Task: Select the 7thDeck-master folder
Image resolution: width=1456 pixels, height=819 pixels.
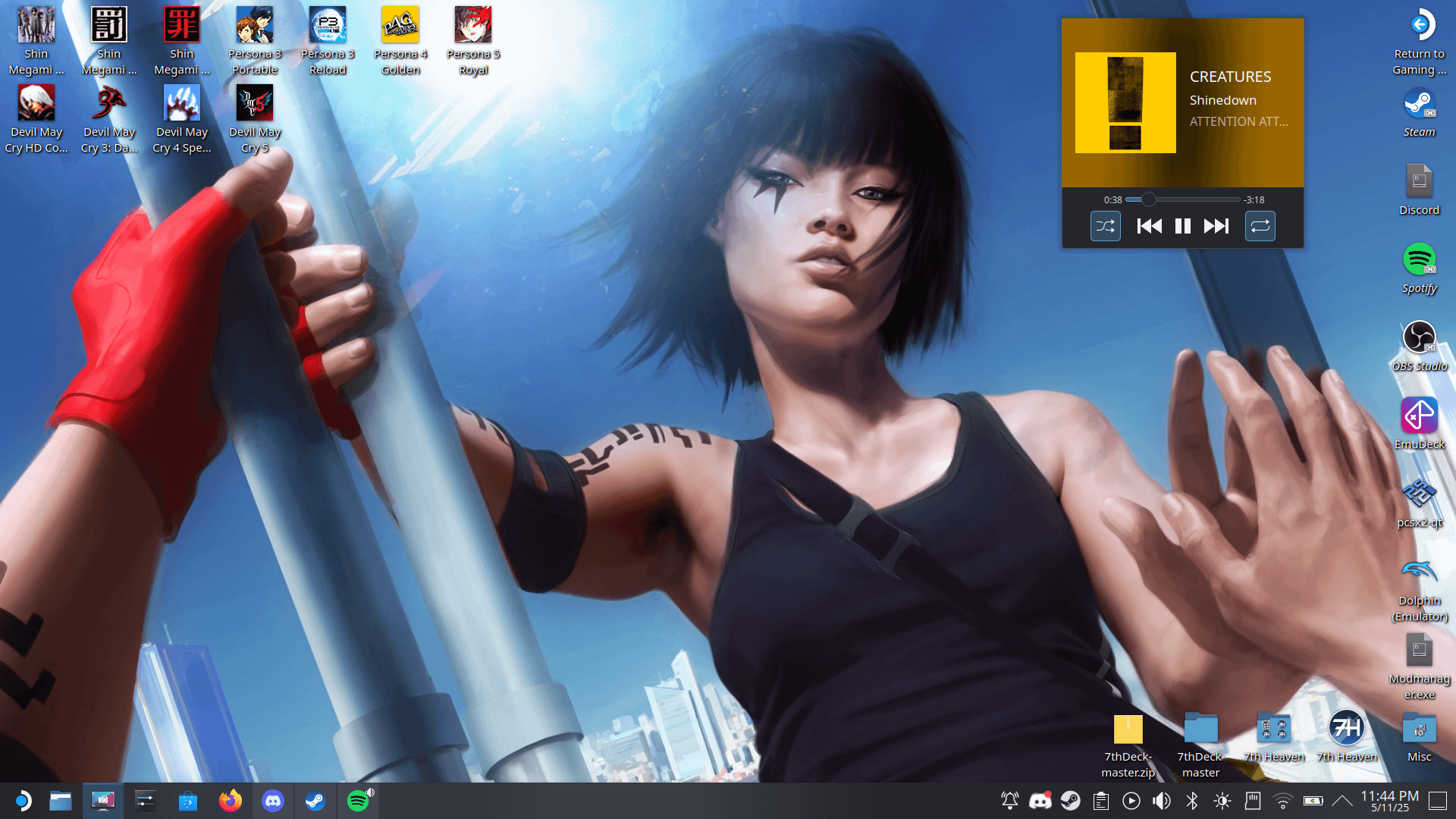Action: coord(1201,746)
